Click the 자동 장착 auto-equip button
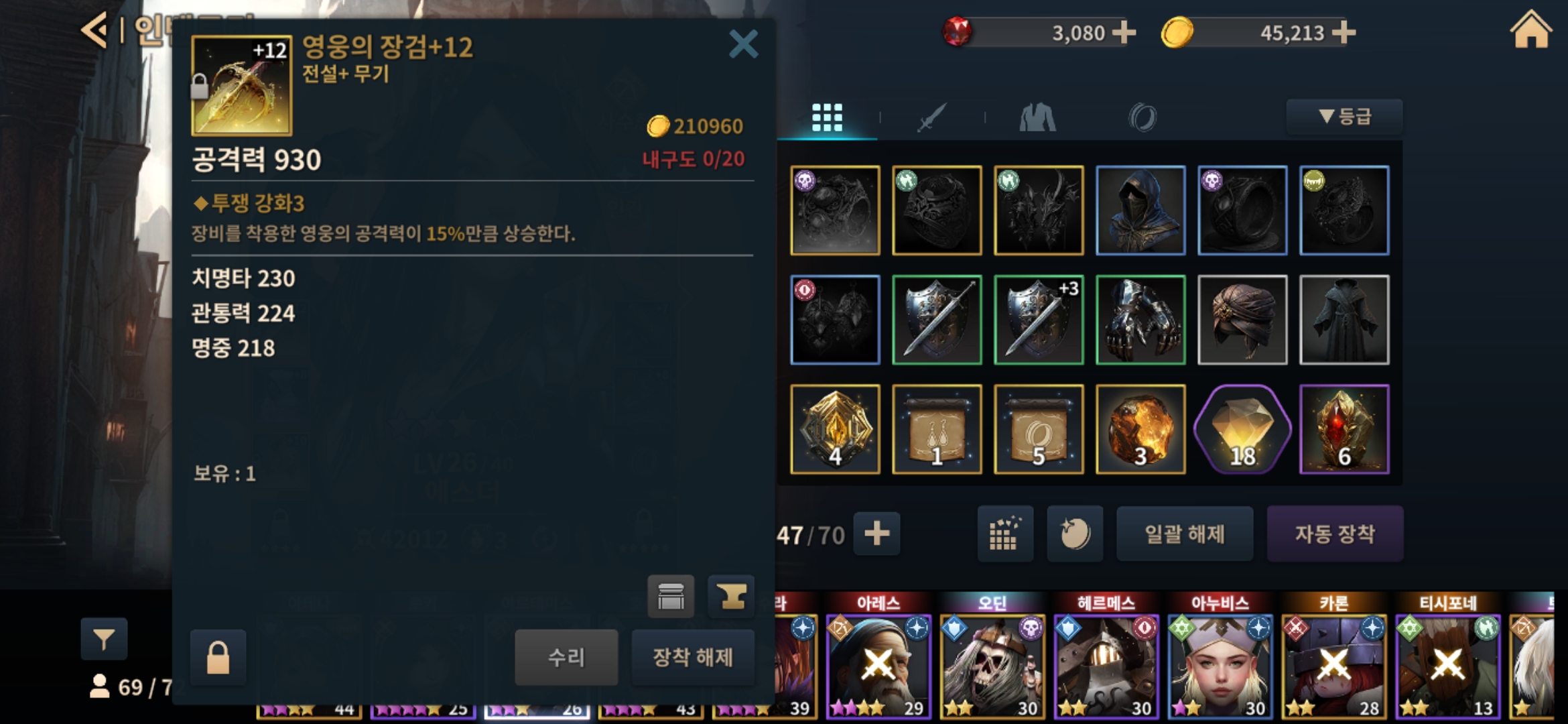Image resolution: width=1568 pixels, height=724 pixels. [1335, 534]
